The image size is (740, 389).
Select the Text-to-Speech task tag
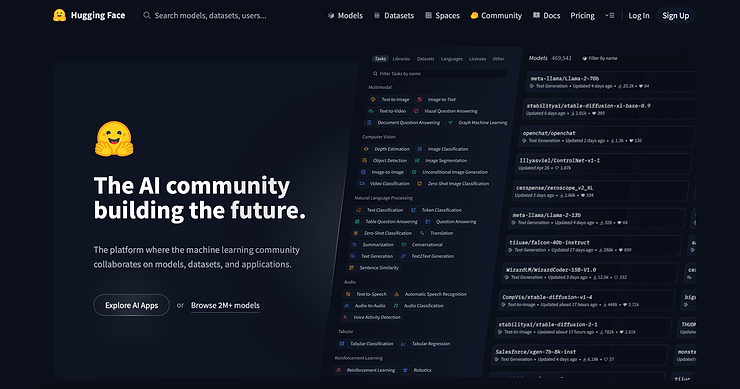(x=366, y=294)
